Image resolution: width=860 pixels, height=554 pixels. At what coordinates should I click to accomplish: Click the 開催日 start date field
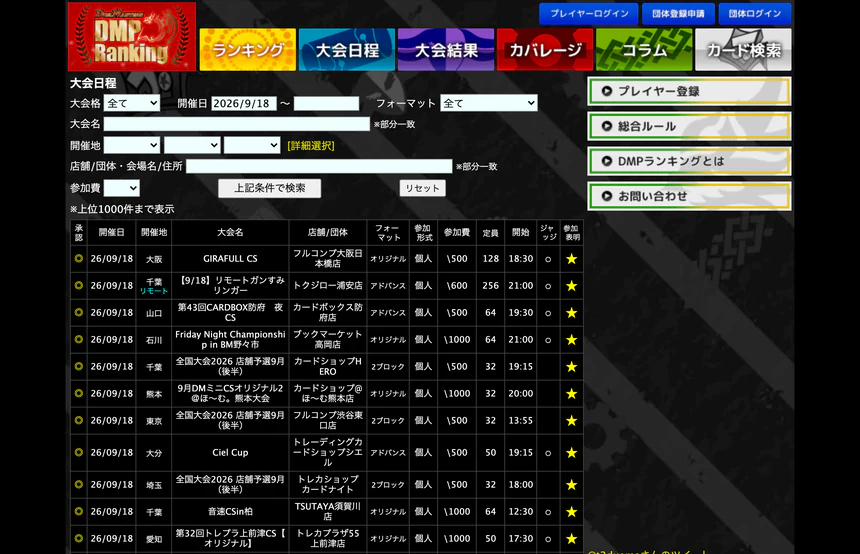pos(244,103)
